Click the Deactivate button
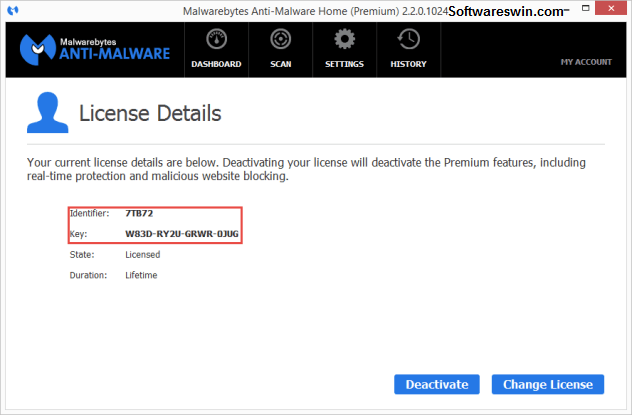 tap(437, 384)
